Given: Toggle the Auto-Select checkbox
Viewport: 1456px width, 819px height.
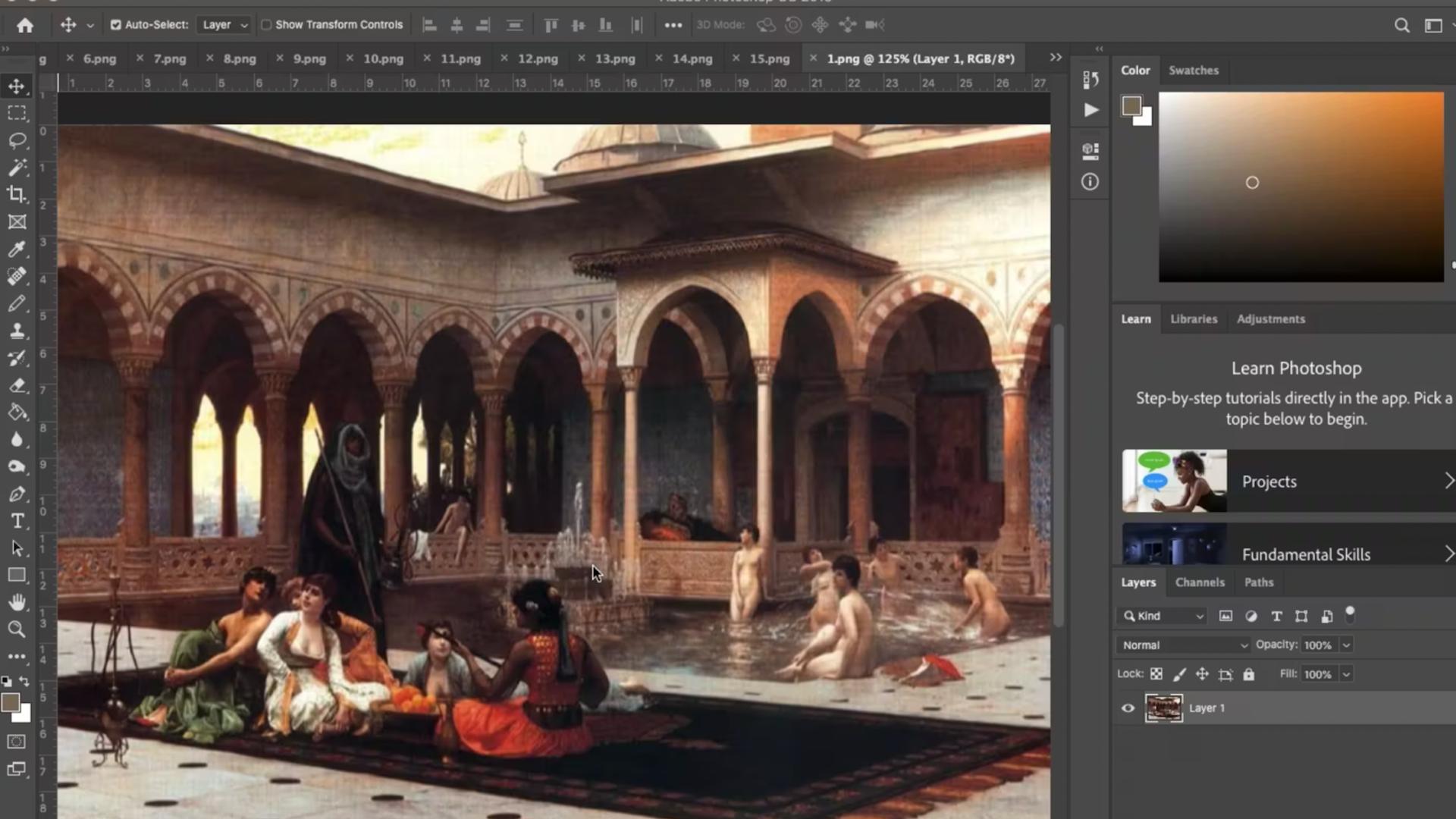Looking at the screenshot, I should tap(116, 25).
